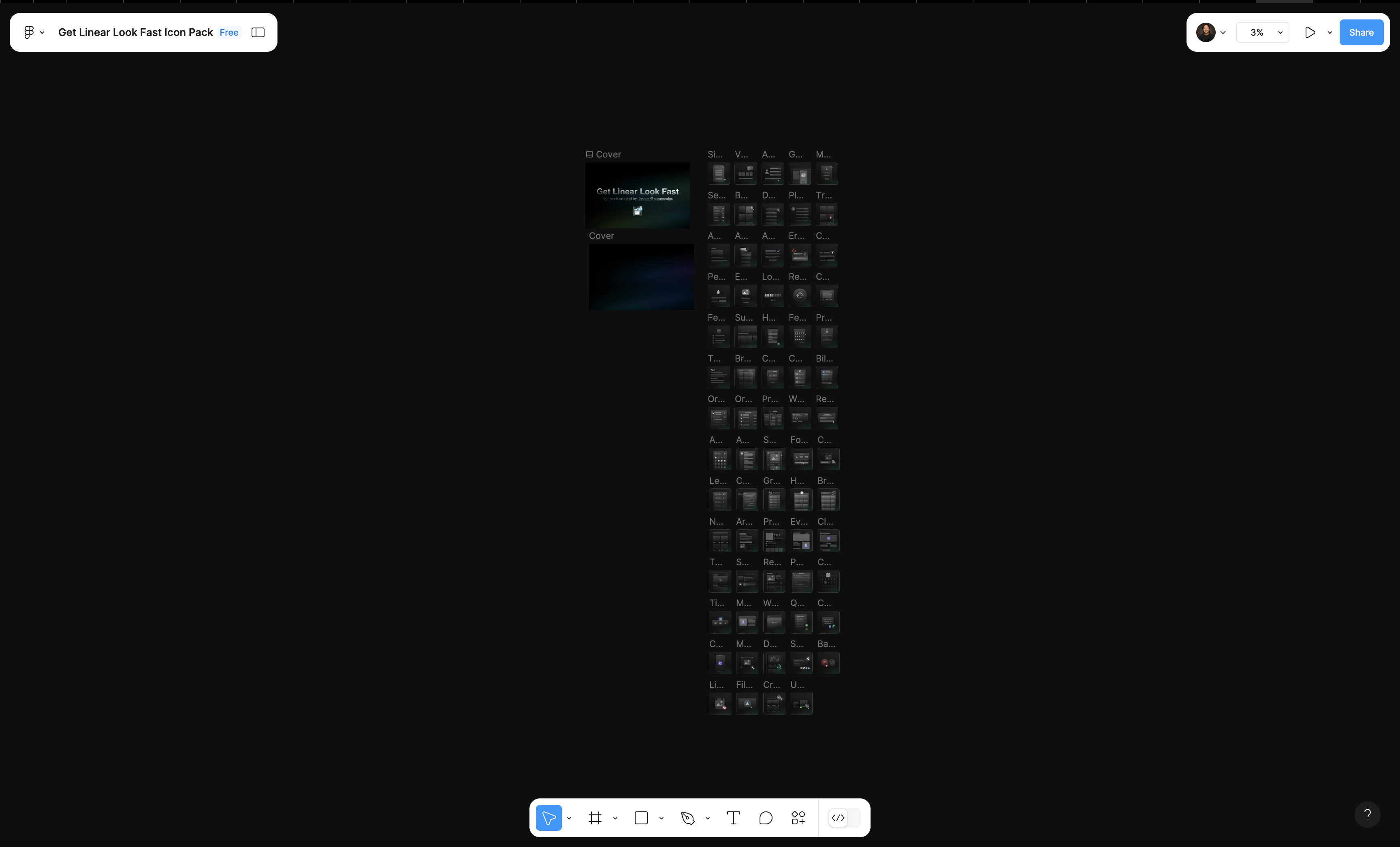Select the 'Su...' frame thumbnail
The height and width of the screenshot is (847, 1400).
pos(745,336)
